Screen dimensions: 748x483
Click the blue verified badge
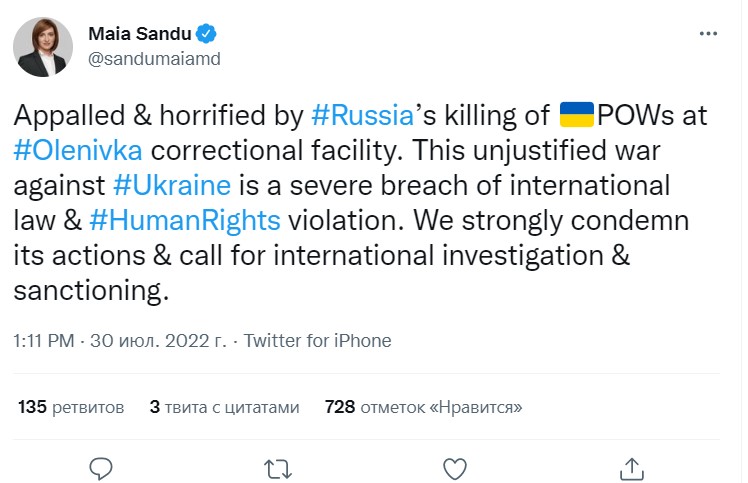coord(206,33)
